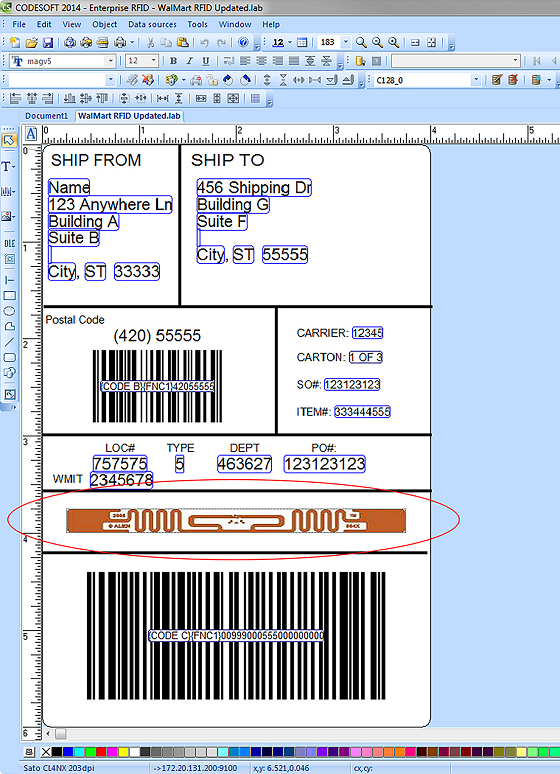Select the Text tool in sidebar
The width and height of the screenshot is (560, 774).
coord(7,166)
